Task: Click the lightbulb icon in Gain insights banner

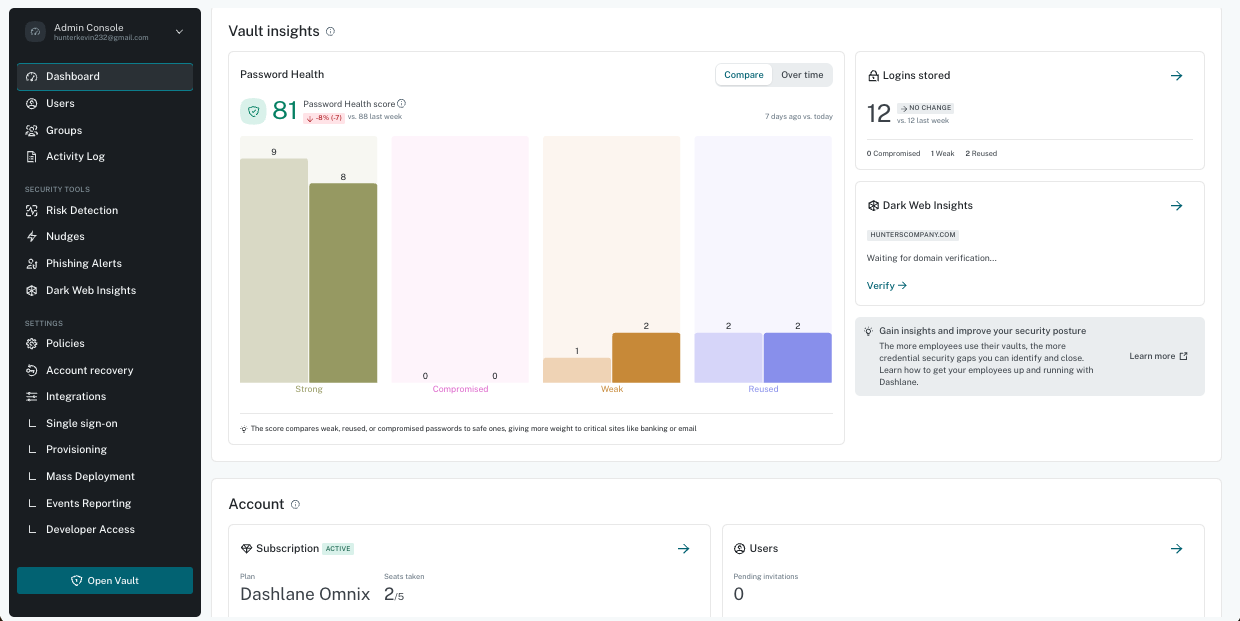Action: click(869, 331)
